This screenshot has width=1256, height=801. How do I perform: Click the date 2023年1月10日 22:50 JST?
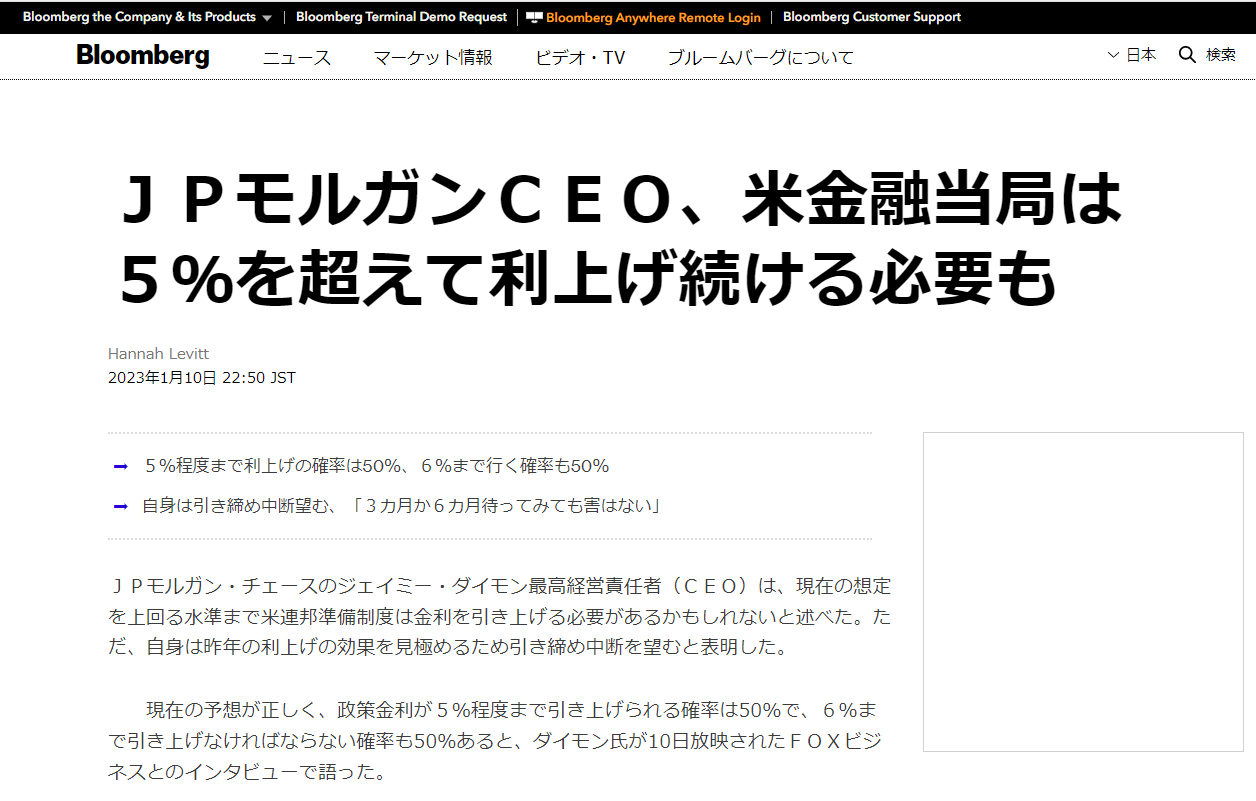point(202,378)
